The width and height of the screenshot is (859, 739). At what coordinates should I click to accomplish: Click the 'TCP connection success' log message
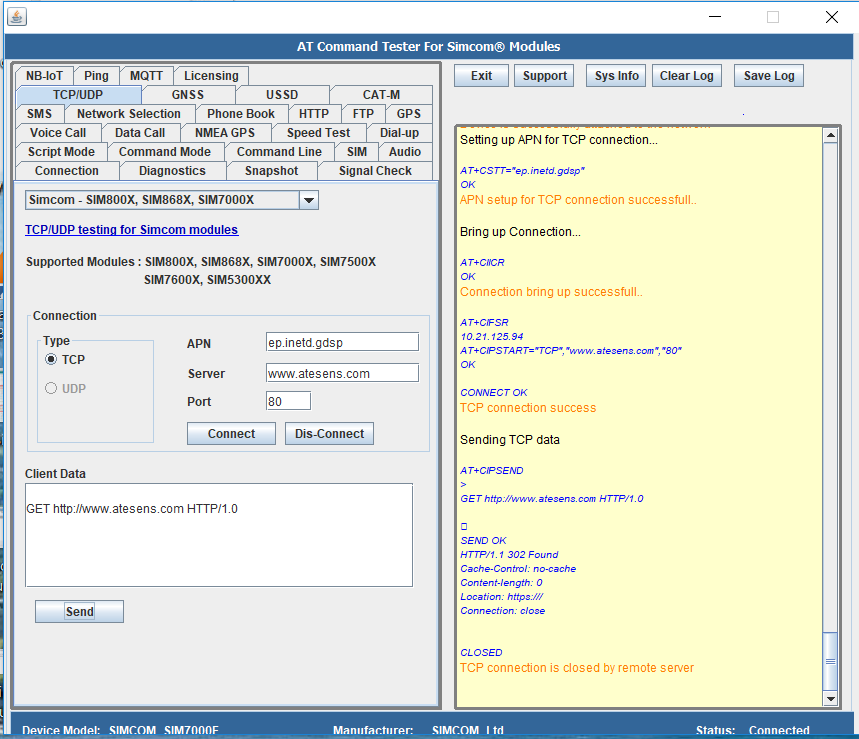point(528,408)
